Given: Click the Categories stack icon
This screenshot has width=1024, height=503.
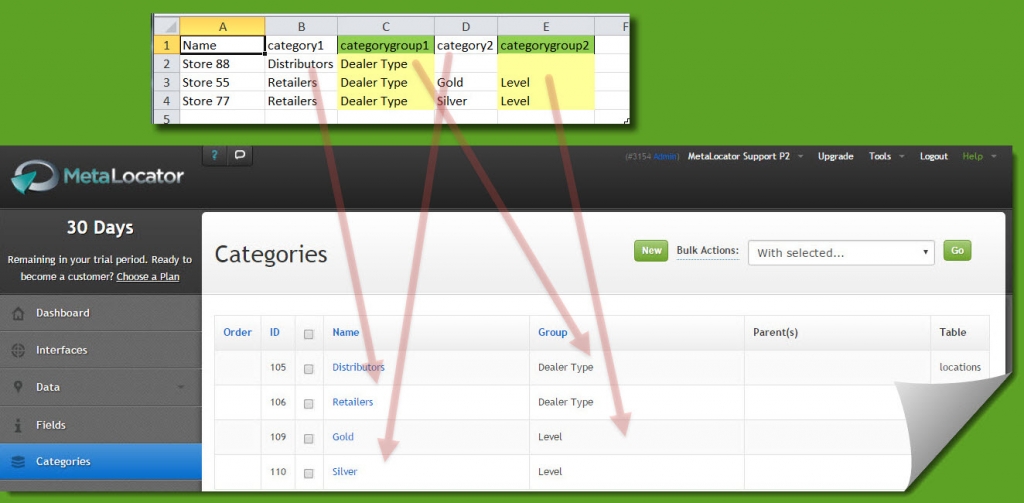Looking at the screenshot, I should 18,462.
